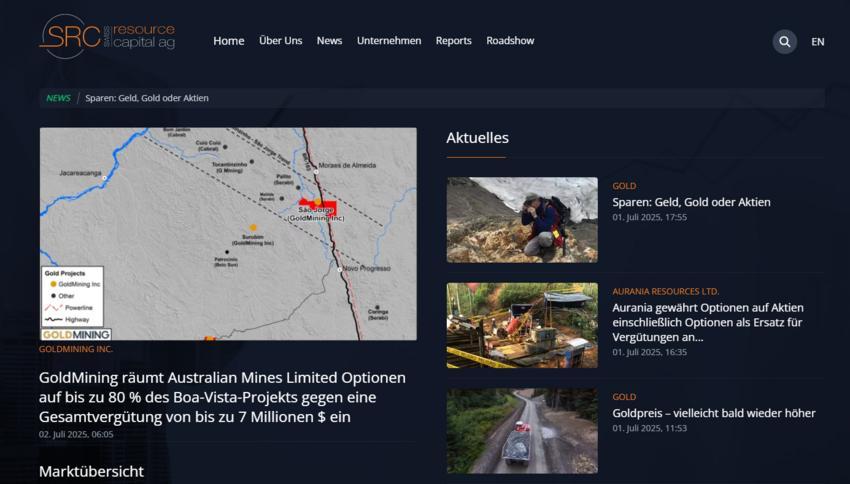Click the GOLDMINING INC. category label
This screenshot has height=484, width=850.
tap(75, 349)
